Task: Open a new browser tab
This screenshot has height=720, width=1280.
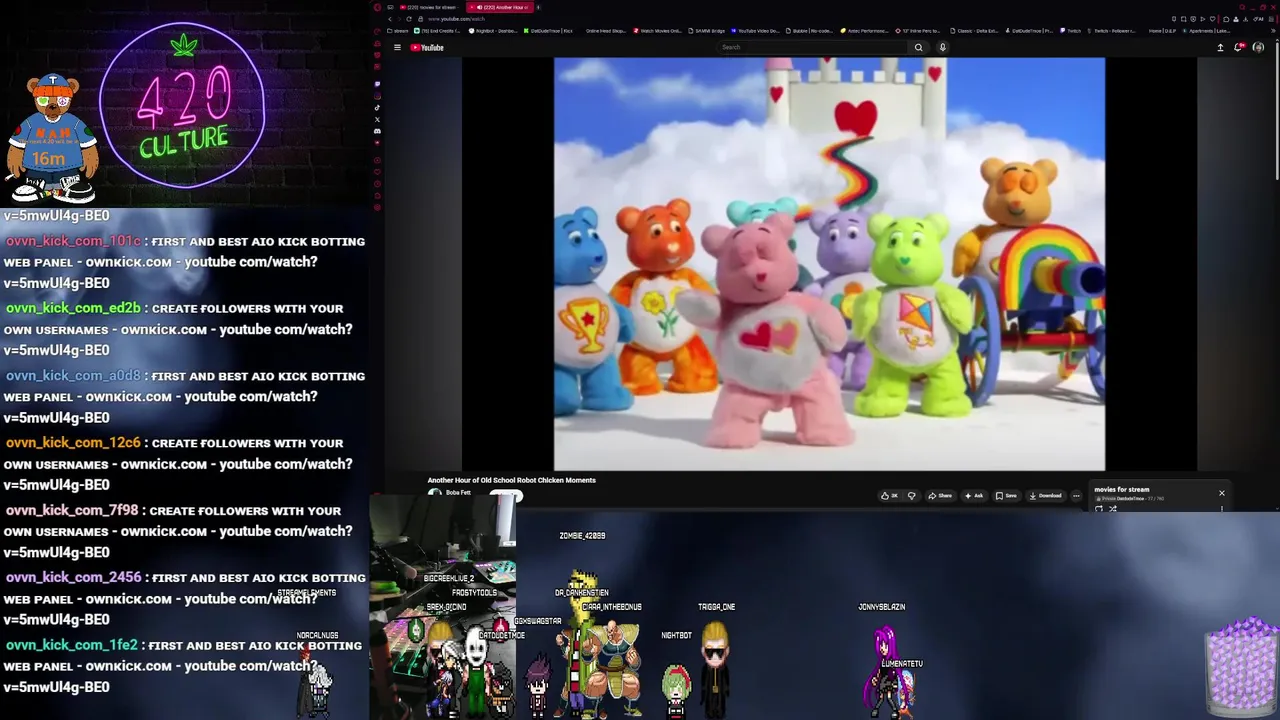Action: click(x=538, y=7)
